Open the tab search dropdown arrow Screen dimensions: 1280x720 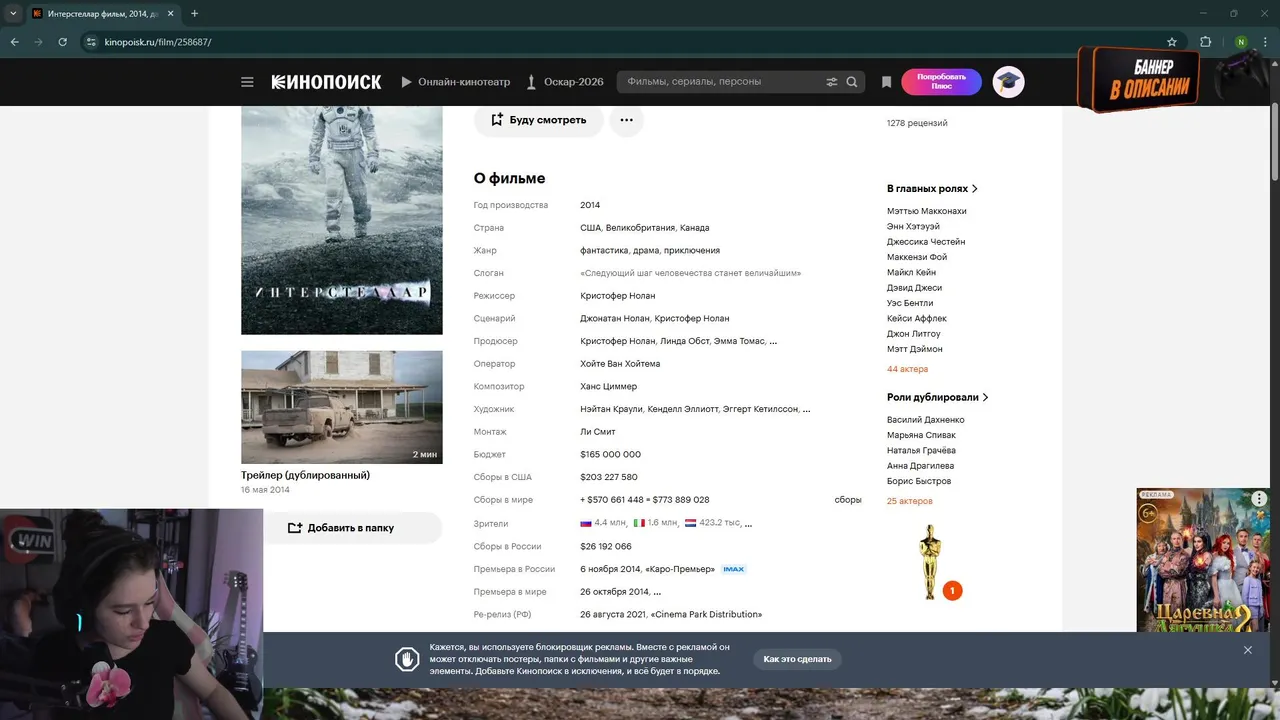13,13
